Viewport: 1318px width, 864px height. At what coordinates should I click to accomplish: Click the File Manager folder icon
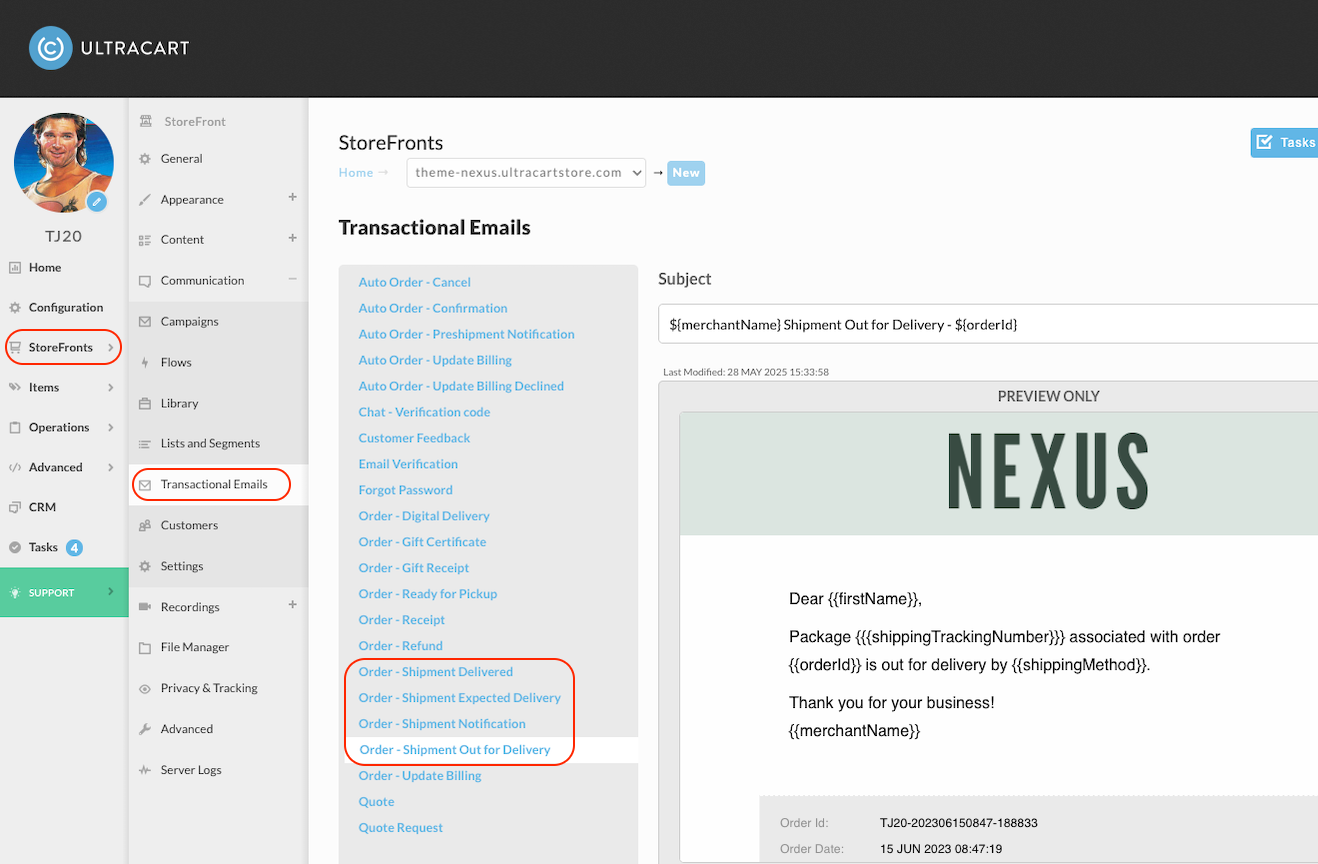click(145, 648)
